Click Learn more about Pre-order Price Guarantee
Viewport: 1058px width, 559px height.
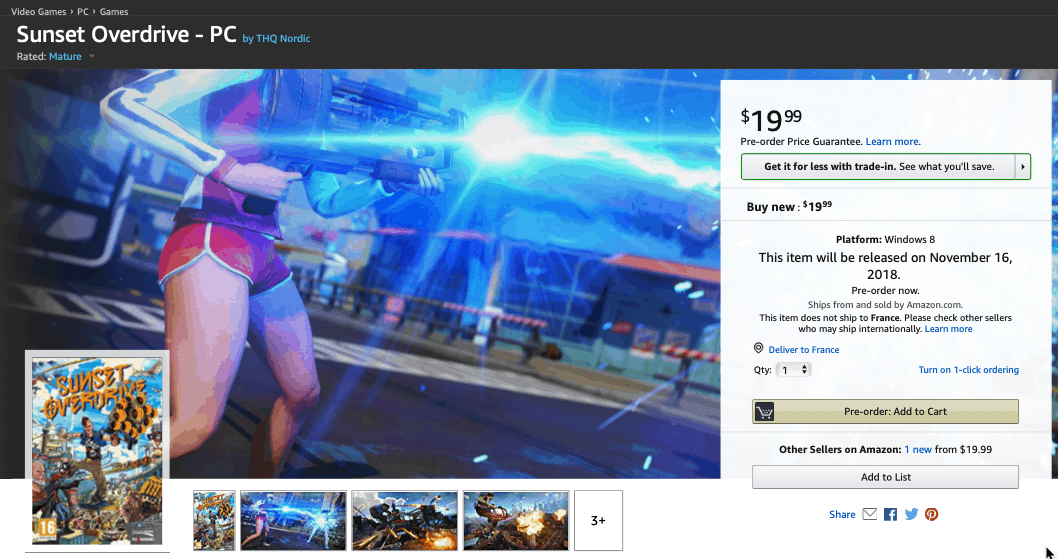click(x=892, y=142)
